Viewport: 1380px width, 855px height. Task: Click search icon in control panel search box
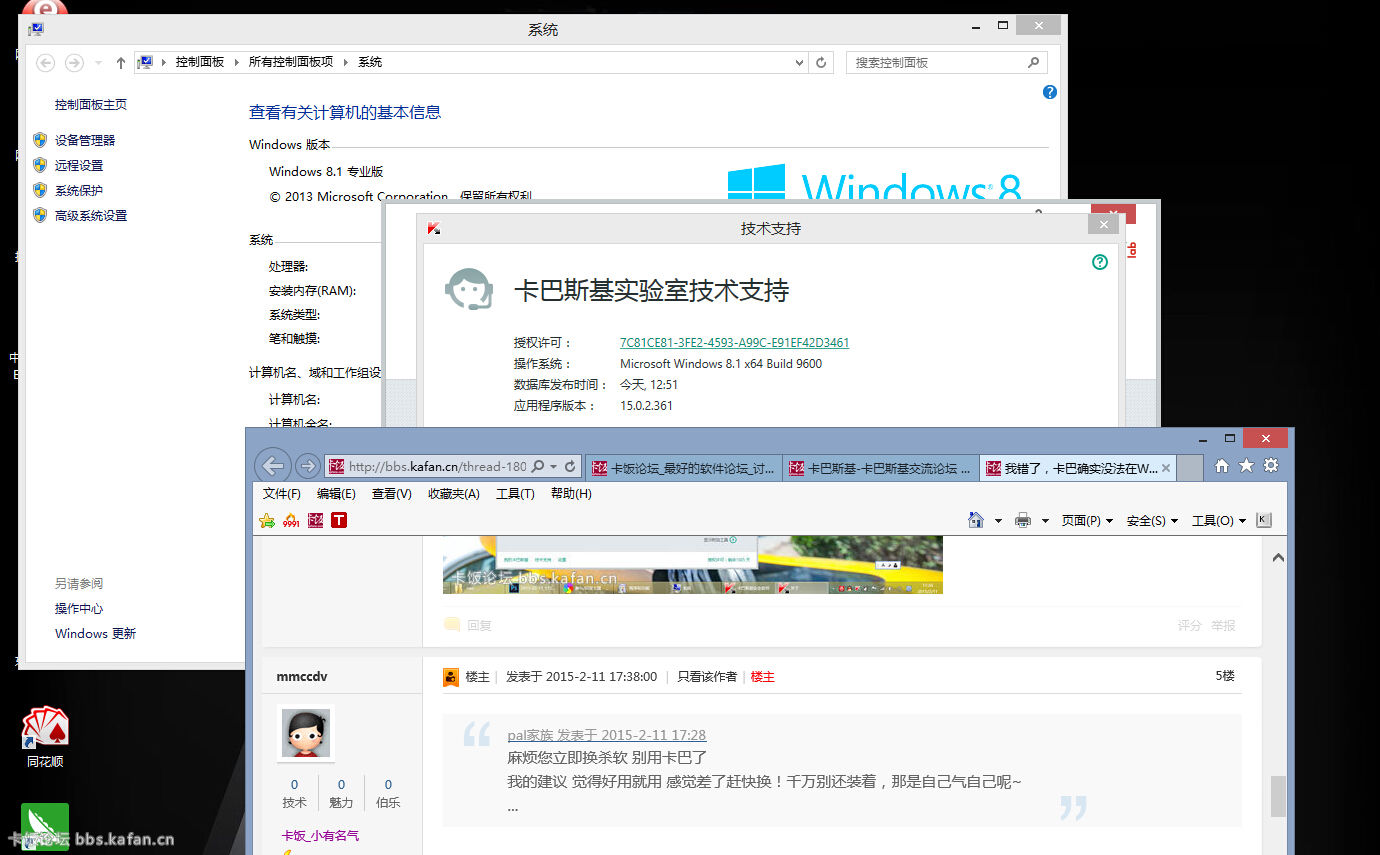[1033, 62]
